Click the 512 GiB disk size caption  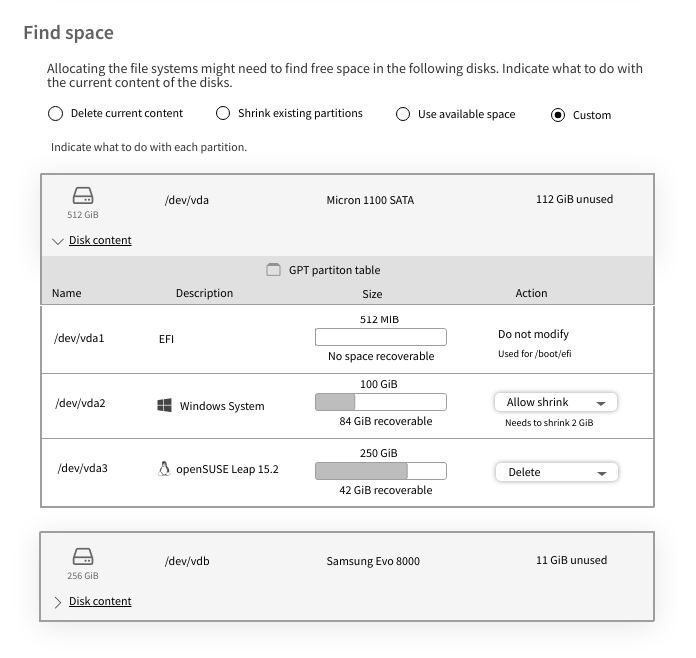coord(83,215)
